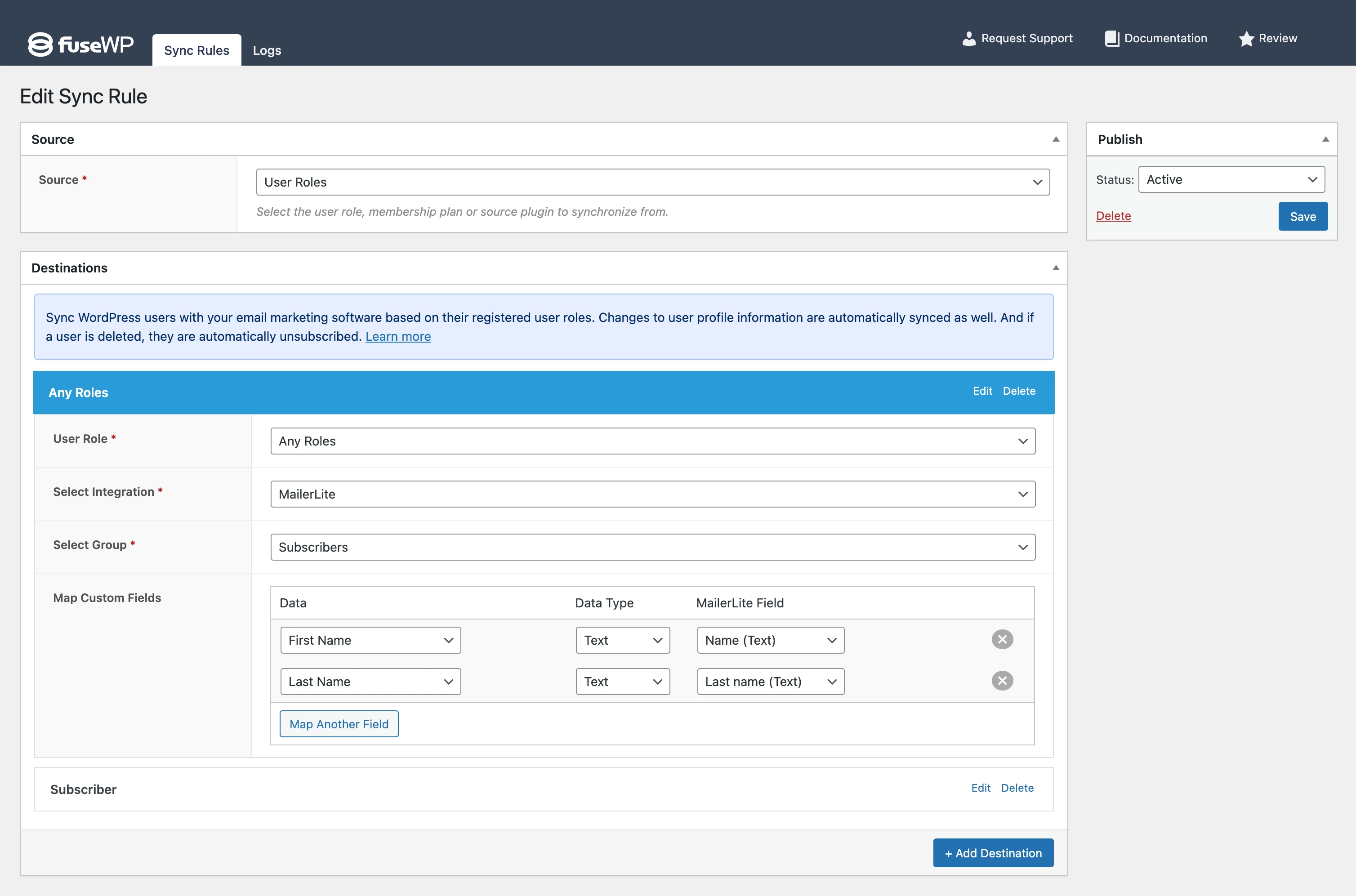Viewport: 1356px width, 896px height.
Task: Remove the Last Name field mapping
Action: 1002,681
